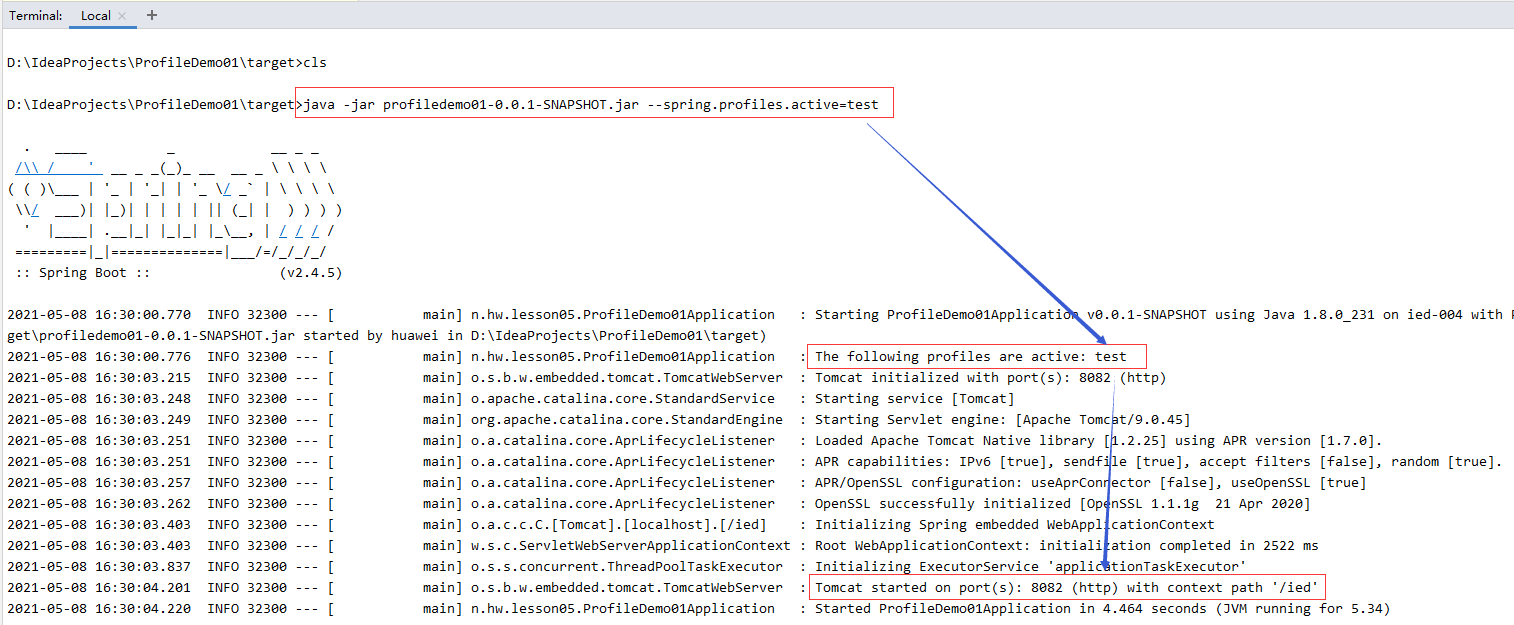Click 'Initializing Spring embedded WebApplicationContext' message
This screenshot has width=1514, height=625.
[1015, 524]
